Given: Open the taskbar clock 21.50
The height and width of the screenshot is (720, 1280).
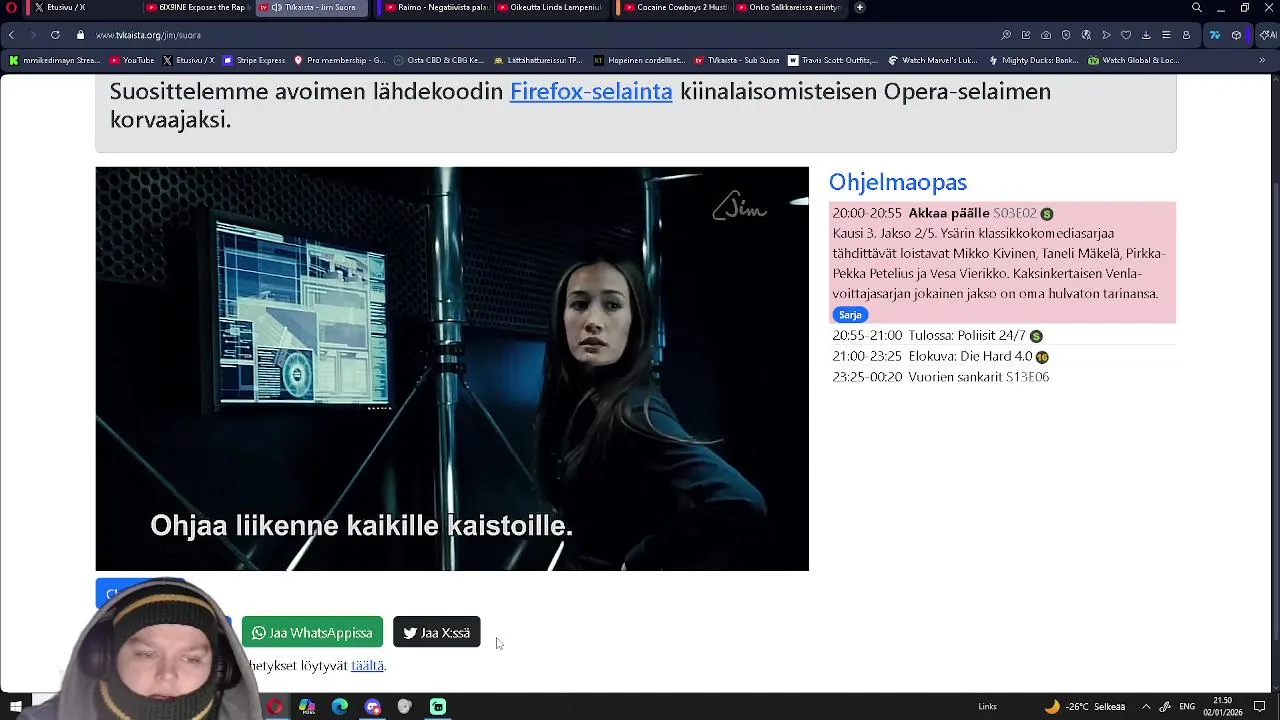Looking at the screenshot, I should click(1223, 707).
